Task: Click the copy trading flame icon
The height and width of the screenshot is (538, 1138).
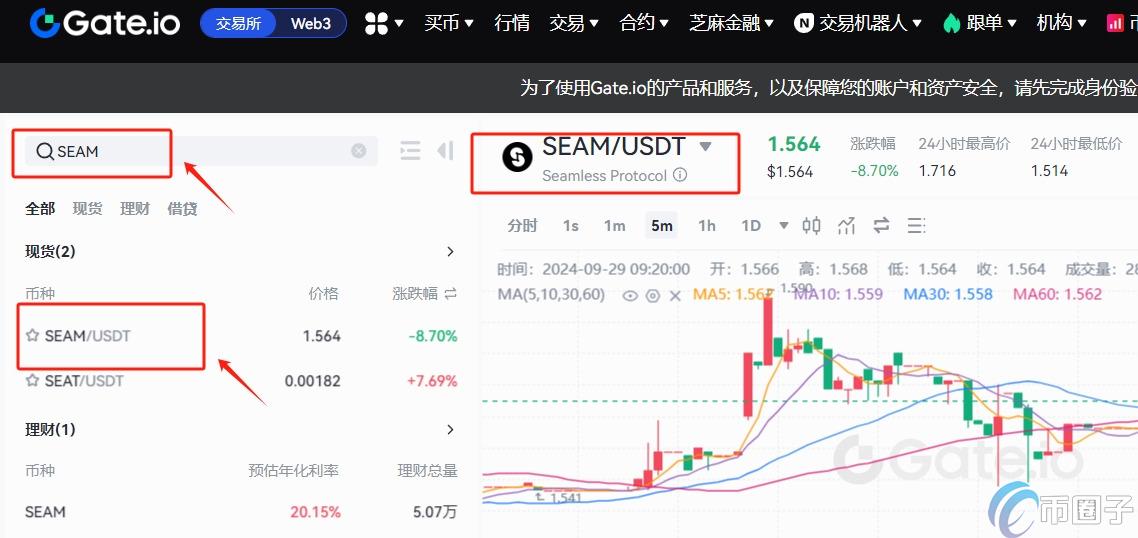Action: pyautogui.click(x=951, y=23)
